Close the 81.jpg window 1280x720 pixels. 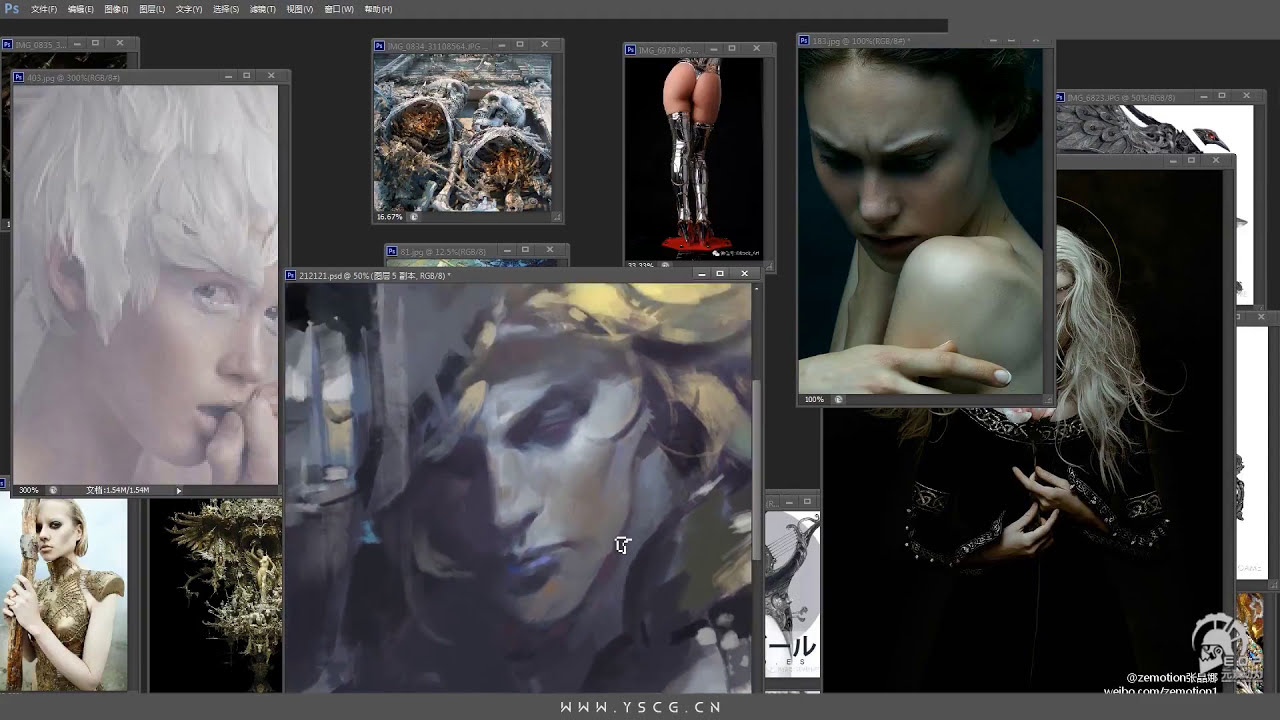click(x=550, y=249)
